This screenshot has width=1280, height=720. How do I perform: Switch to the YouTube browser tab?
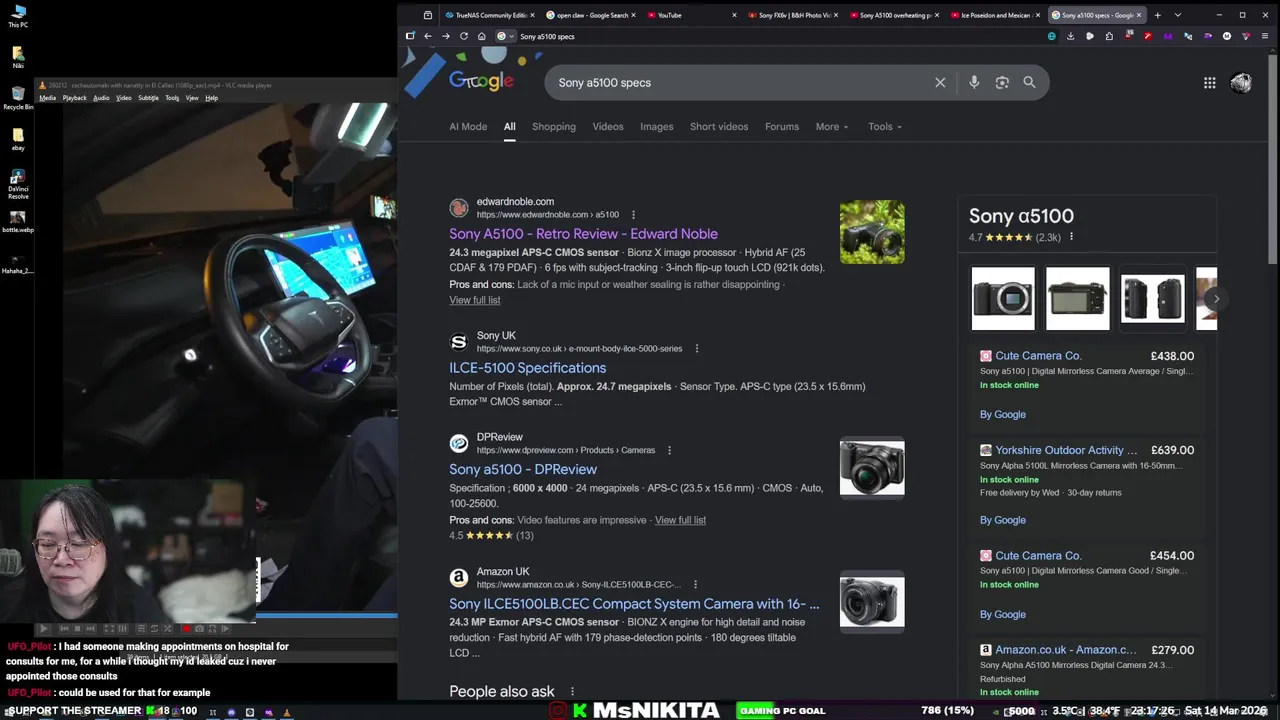click(691, 15)
